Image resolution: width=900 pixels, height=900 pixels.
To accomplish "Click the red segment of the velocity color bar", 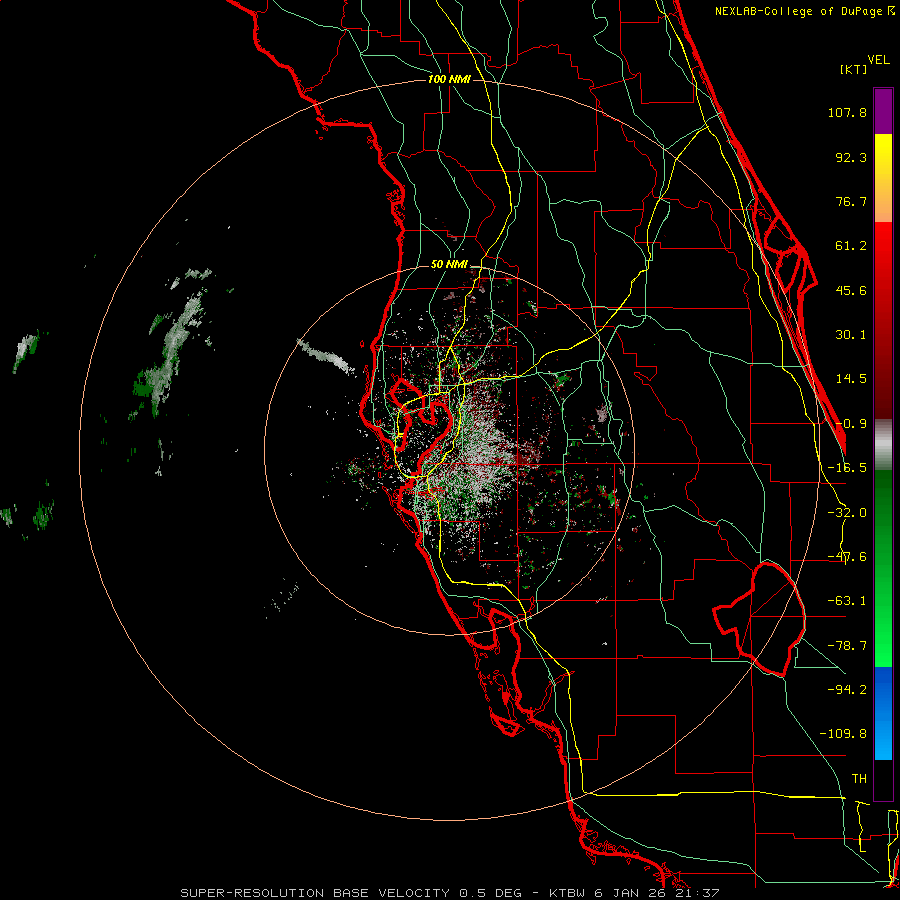I will point(883,320).
